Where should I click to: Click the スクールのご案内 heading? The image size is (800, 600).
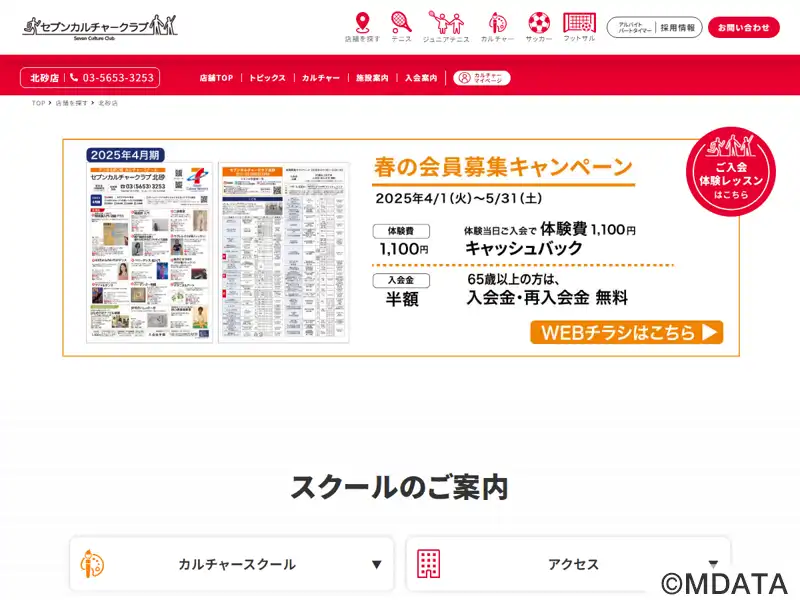click(x=399, y=487)
